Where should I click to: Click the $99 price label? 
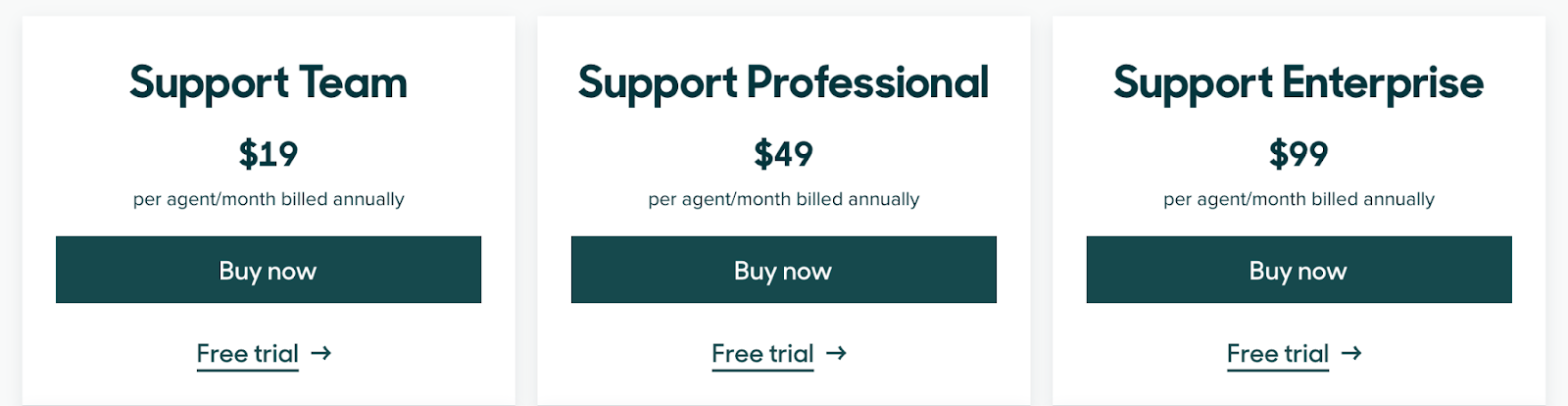pos(1298,154)
